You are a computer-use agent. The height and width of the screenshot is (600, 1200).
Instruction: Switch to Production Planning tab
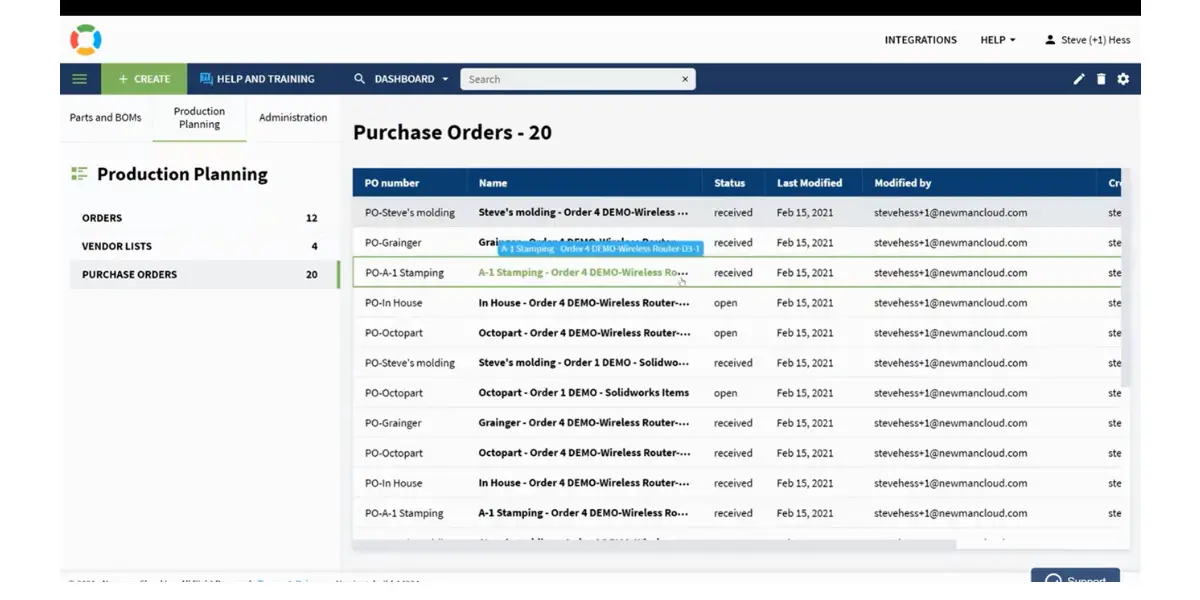(x=199, y=118)
